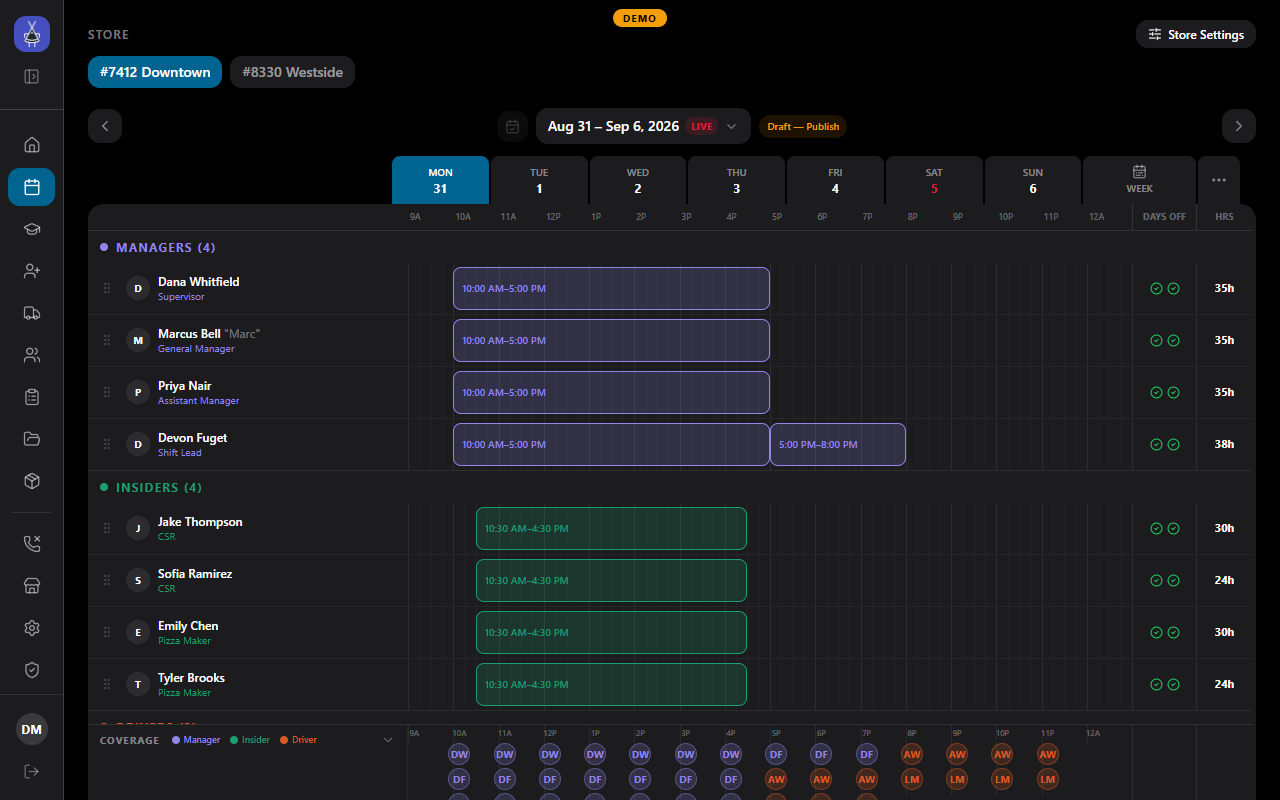1280x800 pixels.
Task: Select the calendar schedule icon in sidebar
Action: coord(32,187)
